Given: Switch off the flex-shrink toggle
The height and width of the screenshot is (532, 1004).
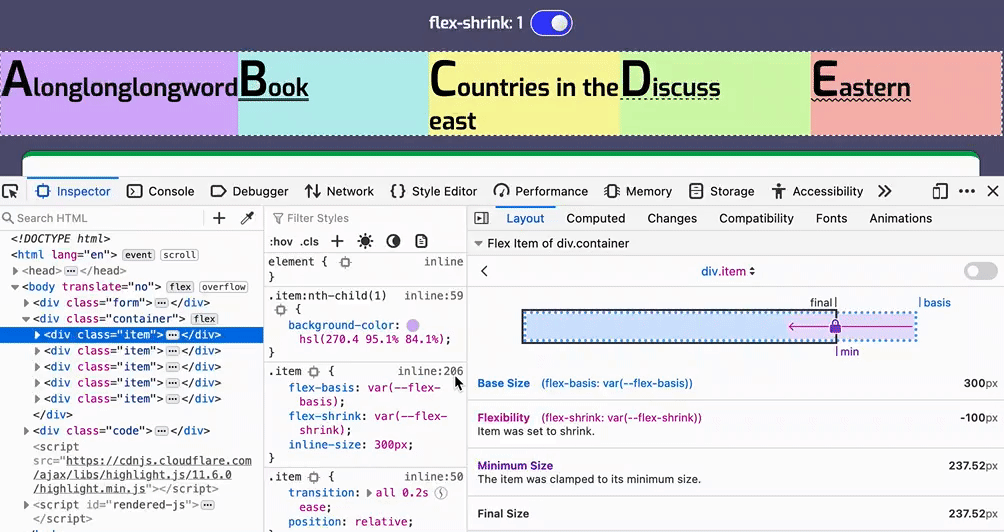Looking at the screenshot, I should click(551, 23).
